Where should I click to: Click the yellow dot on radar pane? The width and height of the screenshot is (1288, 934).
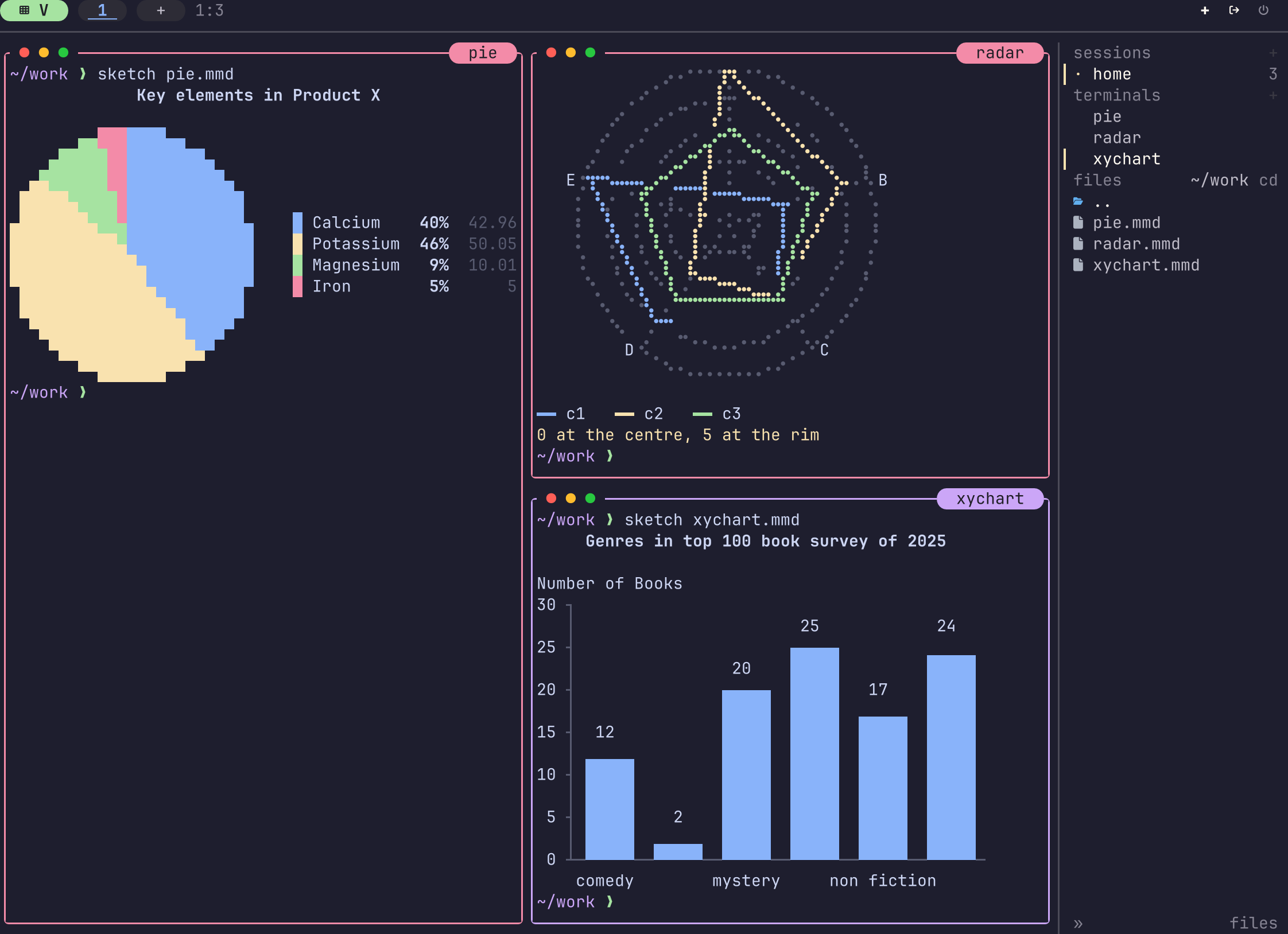tap(571, 53)
